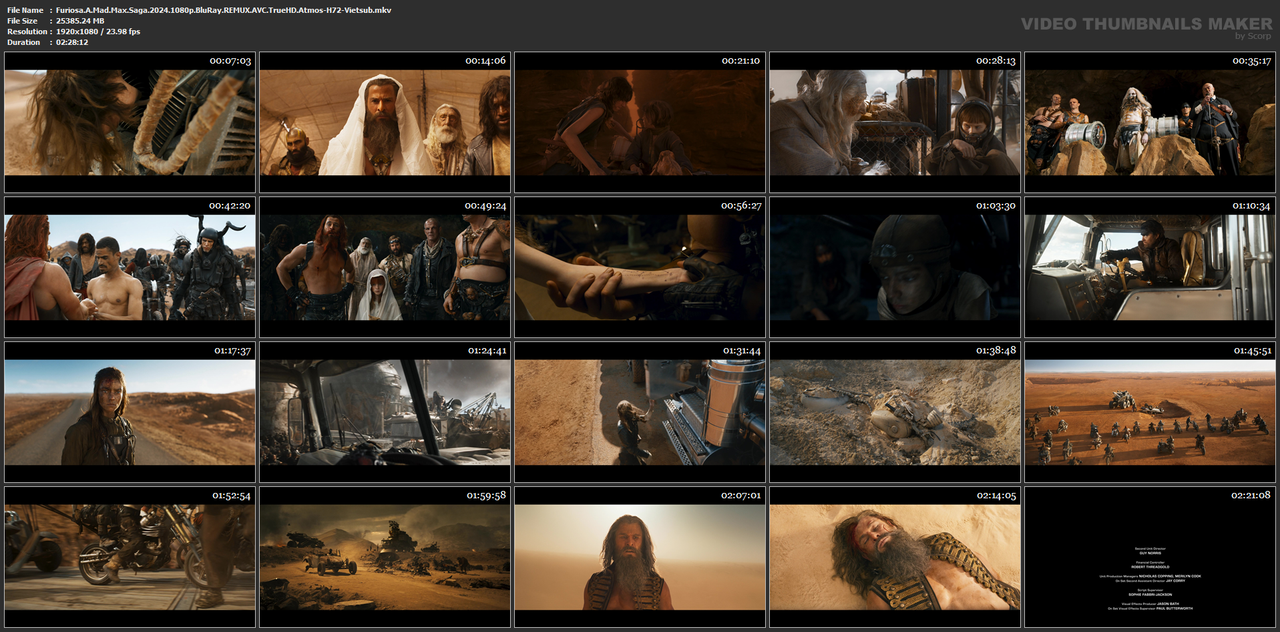Open the frame at 00:49:24
This screenshot has height=632, width=1280.
click(385, 267)
